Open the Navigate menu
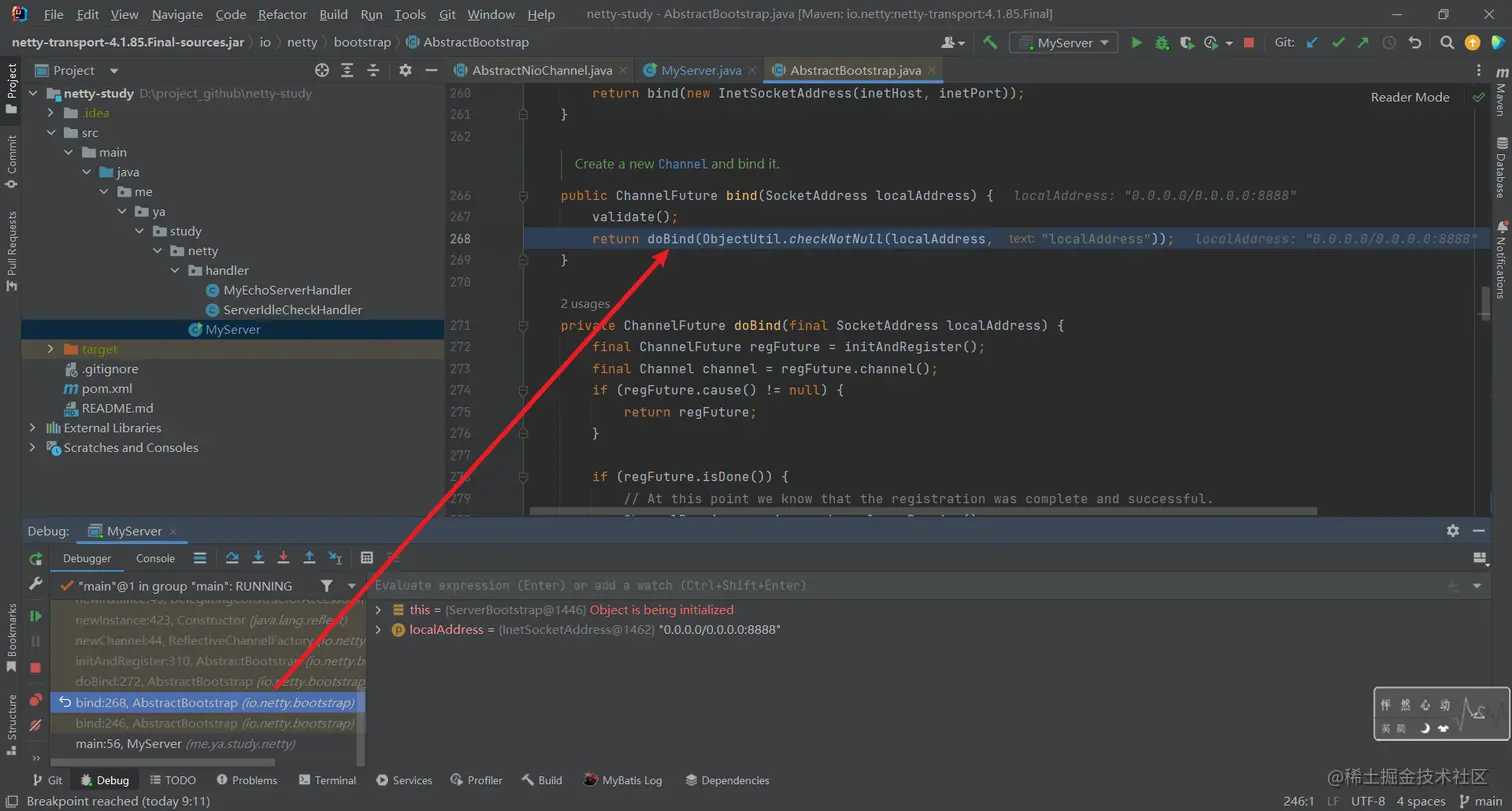Image resolution: width=1512 pixels, height=811 pixels. (177, 15)
